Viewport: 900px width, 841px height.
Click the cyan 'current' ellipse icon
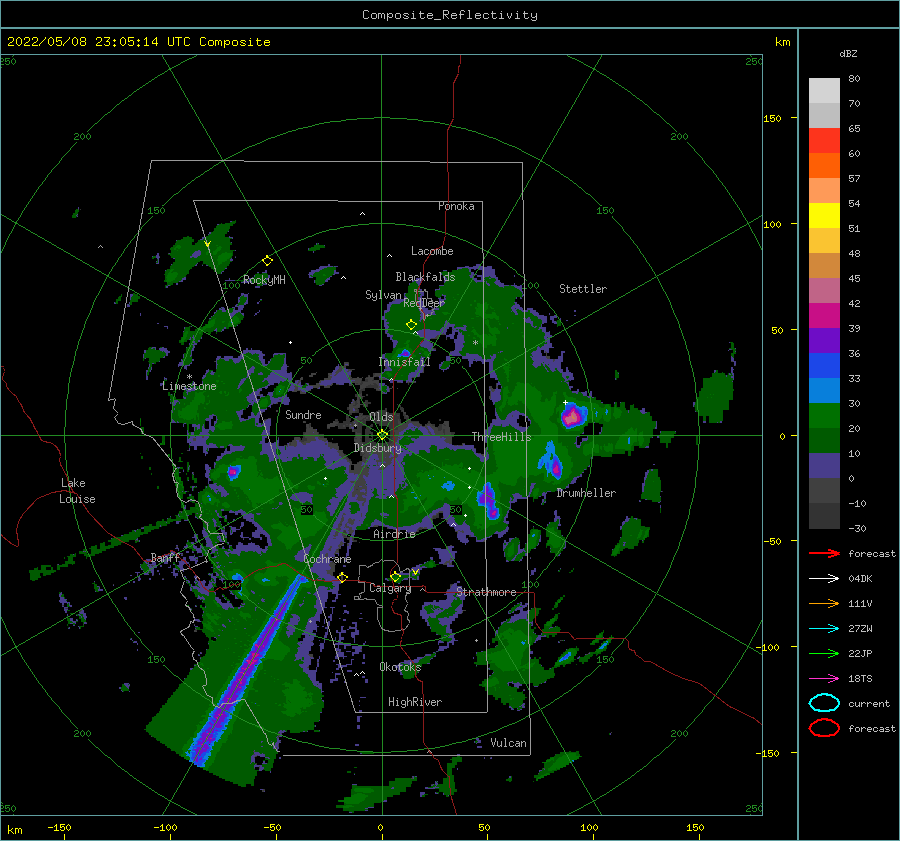(824, 703)
